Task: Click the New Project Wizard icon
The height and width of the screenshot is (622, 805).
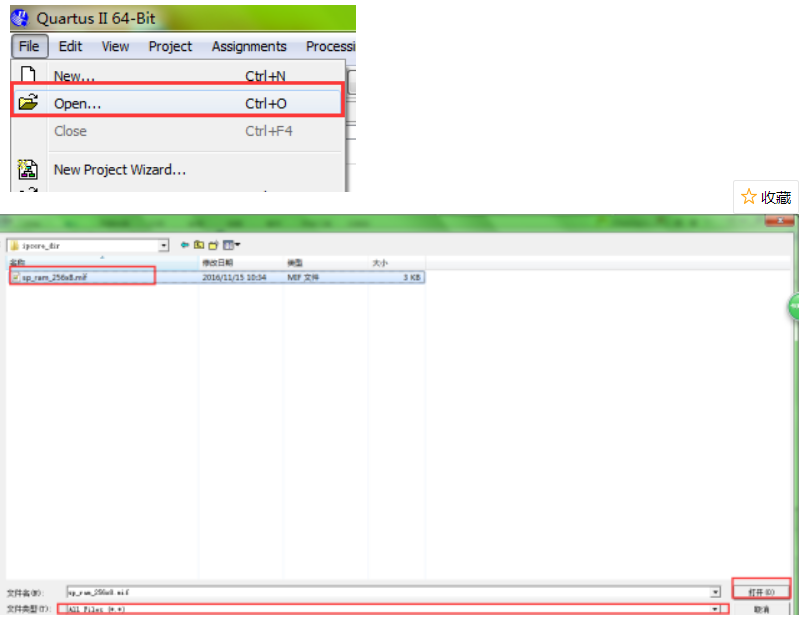Action: (x=28, y=169)
